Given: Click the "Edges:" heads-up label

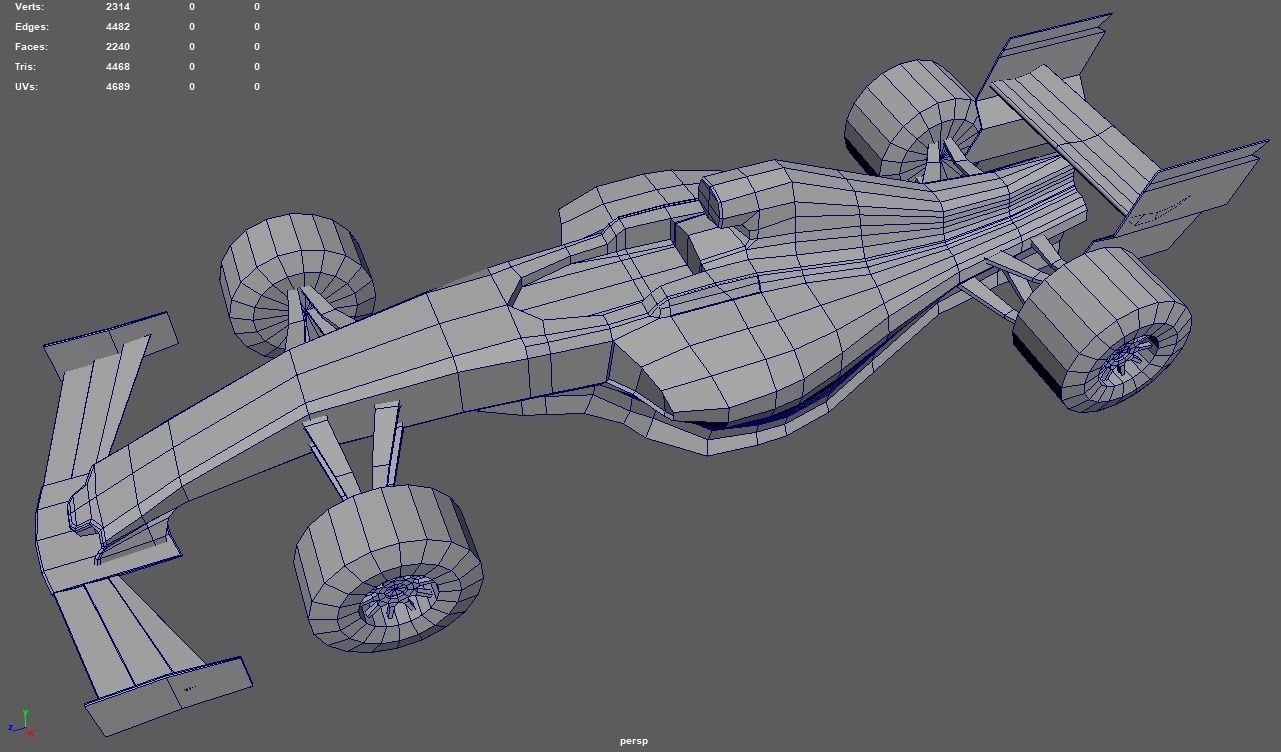Looking at the screenshot, I should (32, 27).
